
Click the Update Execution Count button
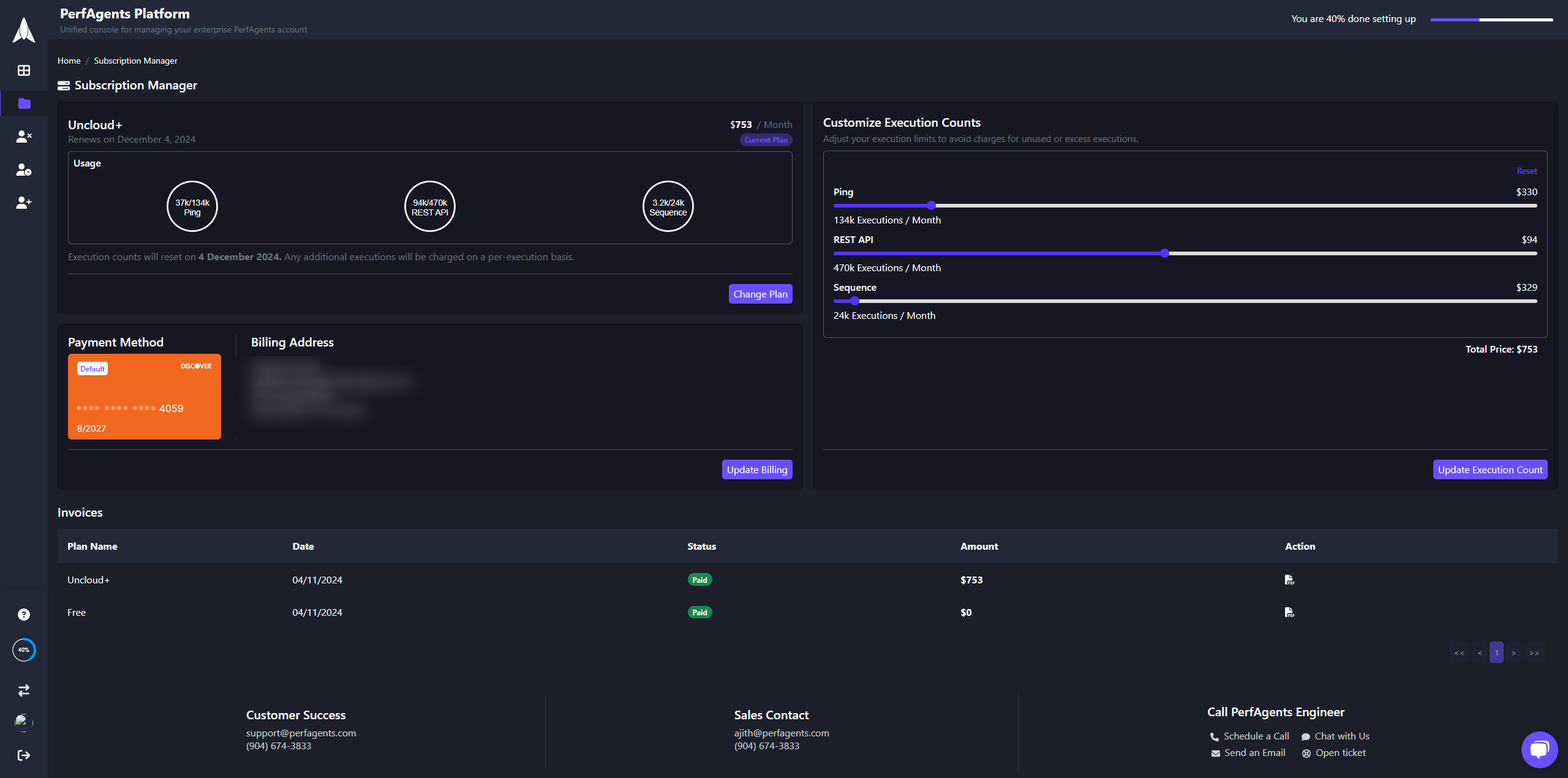click(x=1490, y=469)
